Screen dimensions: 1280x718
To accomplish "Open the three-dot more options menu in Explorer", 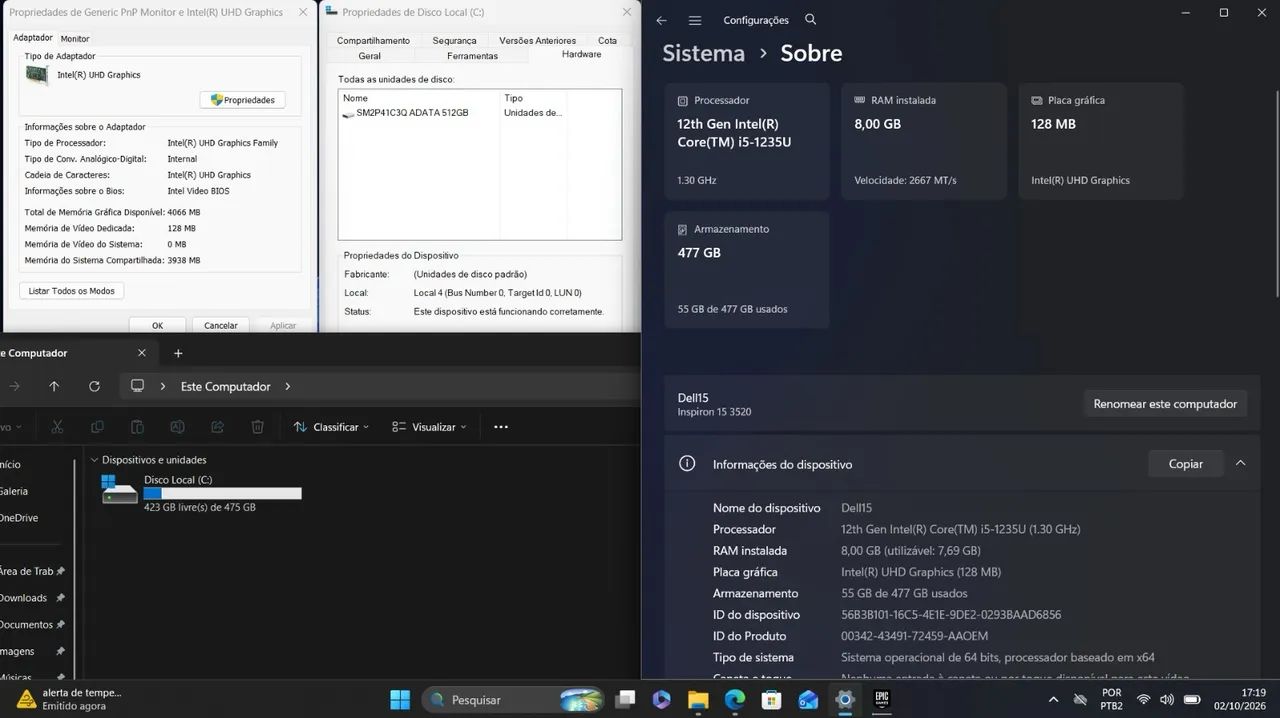I will click(501, 427).
